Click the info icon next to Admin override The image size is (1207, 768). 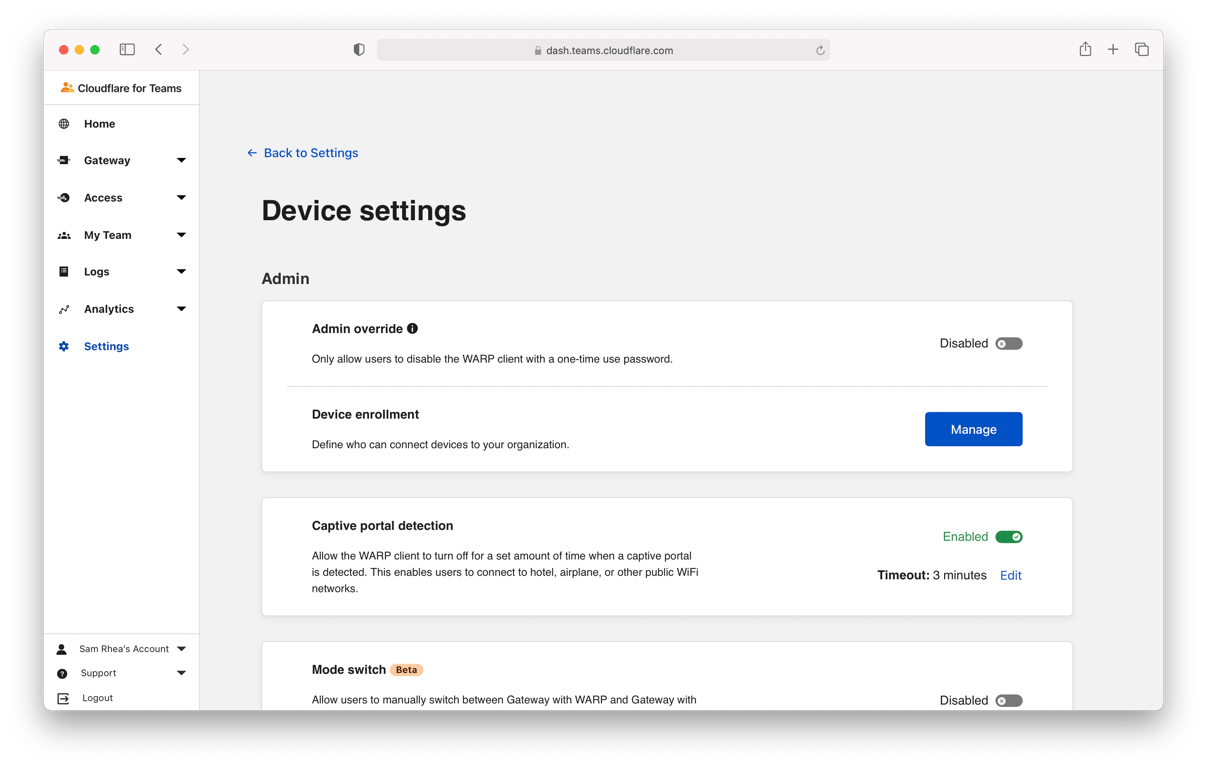point(413,328)
